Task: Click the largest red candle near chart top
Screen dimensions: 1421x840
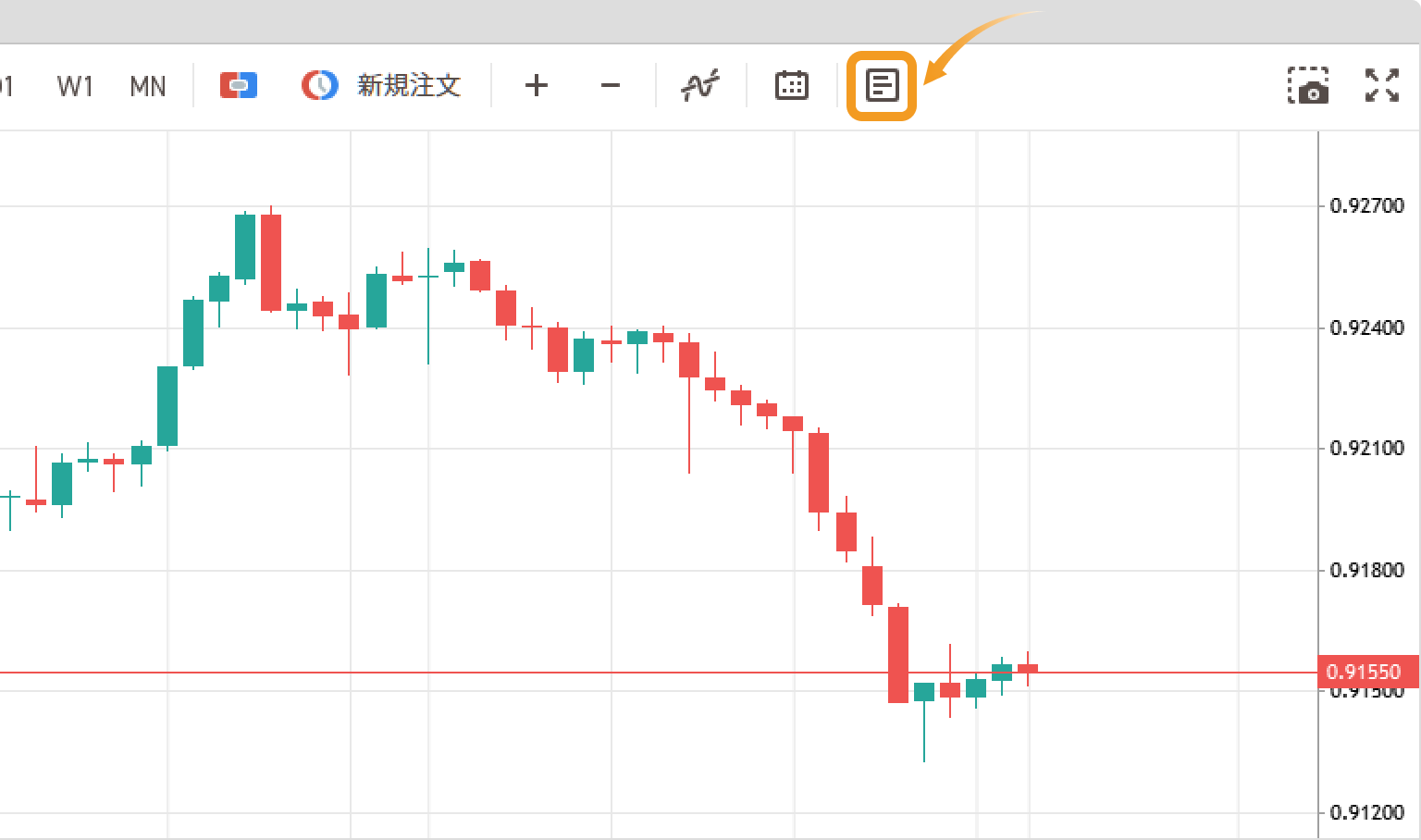Action: click(x=271, y=263)
